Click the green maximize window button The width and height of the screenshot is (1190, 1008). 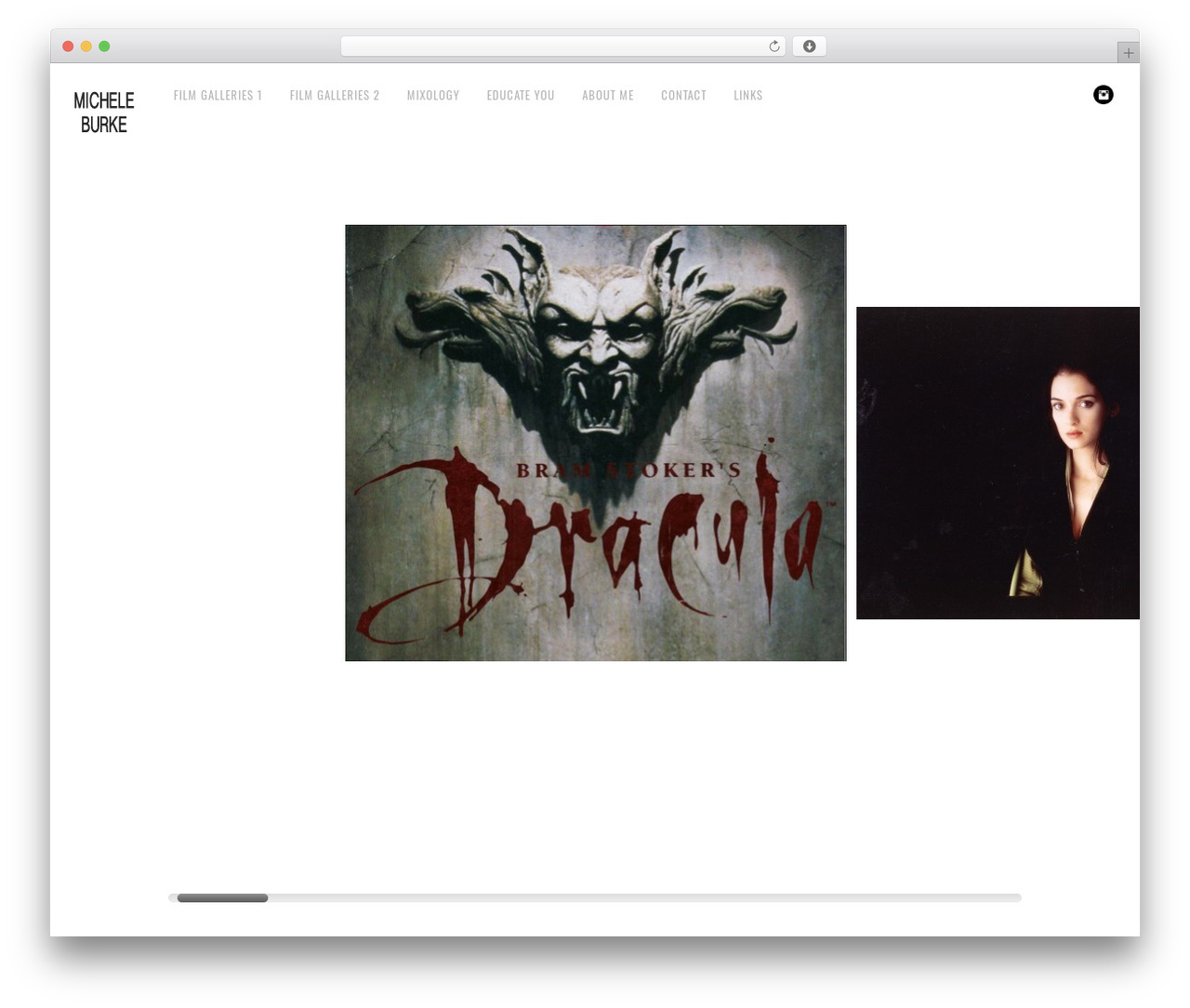coord(104,46)
